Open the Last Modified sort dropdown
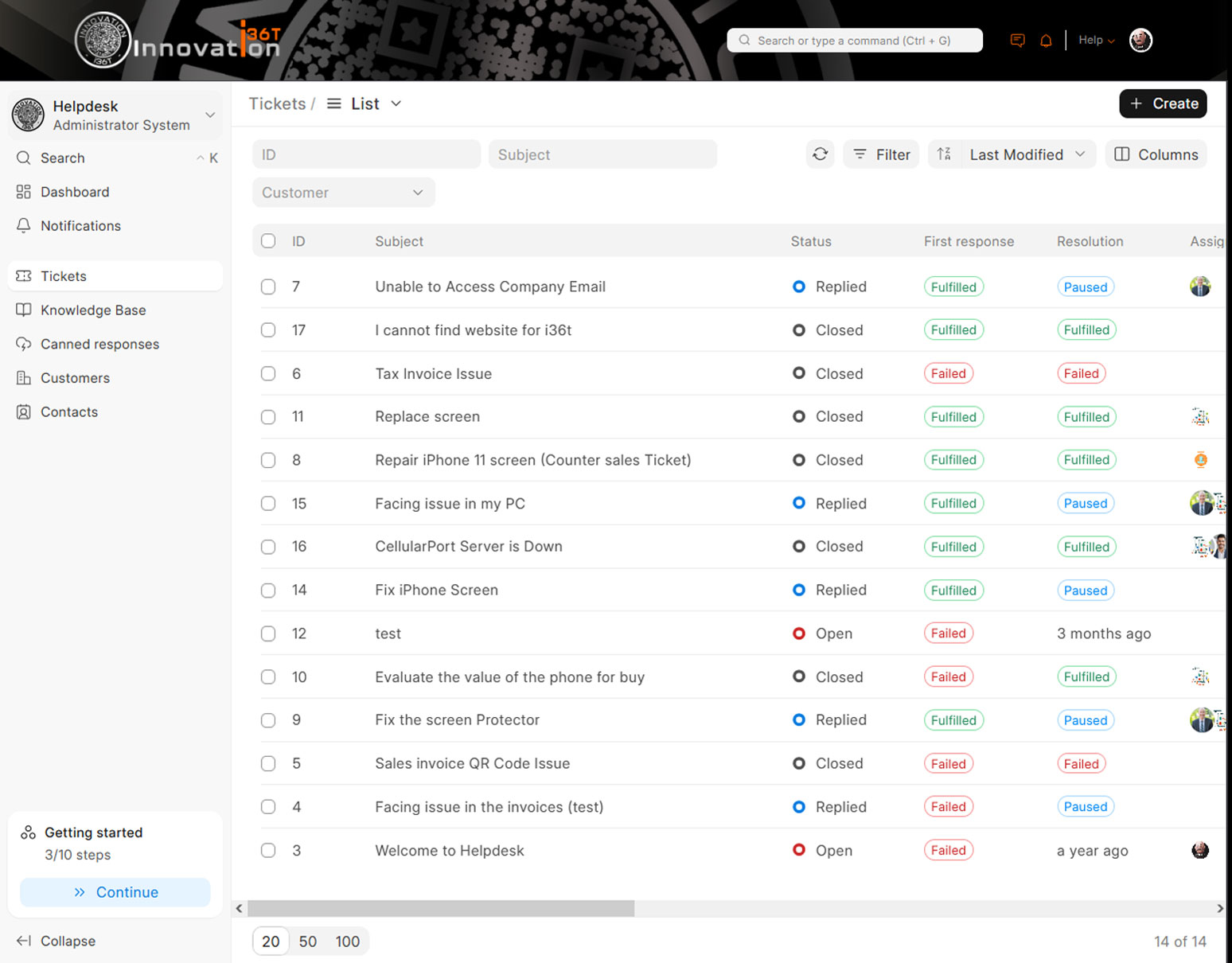This screenshot has width=1232, height=963. point(1026,154)
